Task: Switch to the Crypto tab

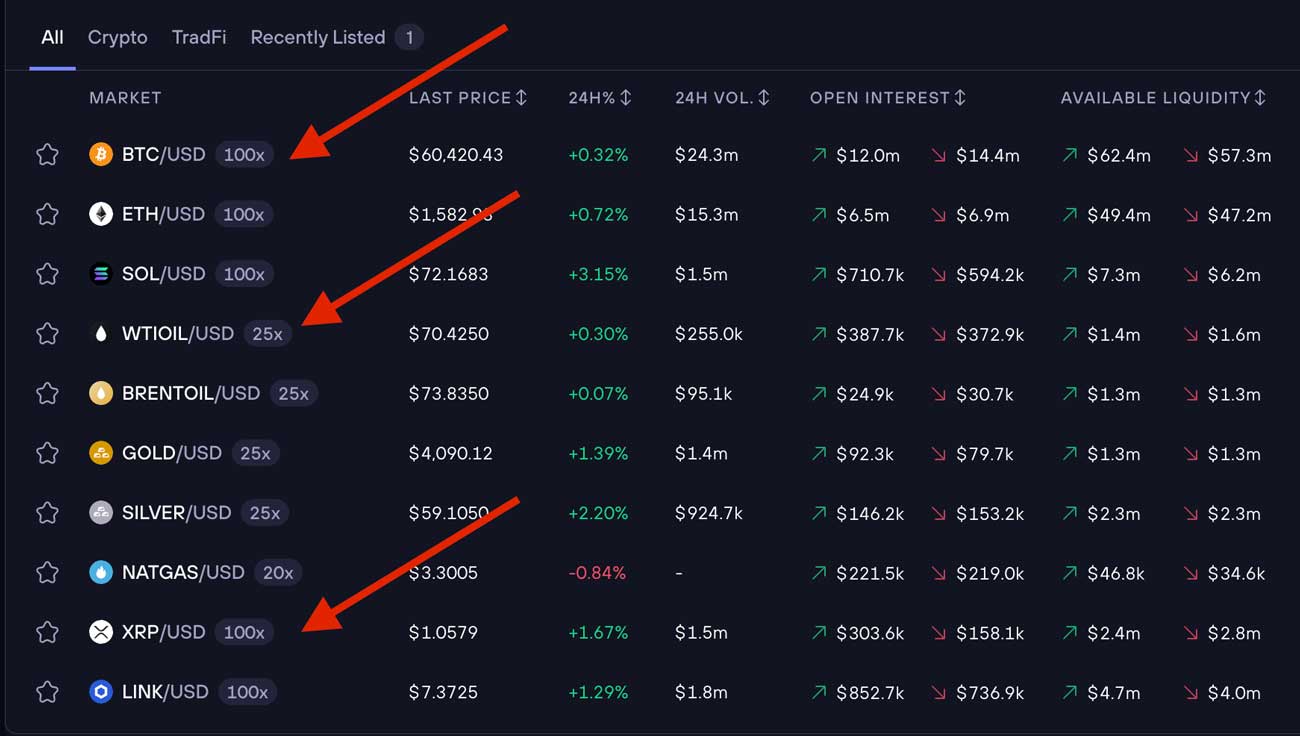Action: [x=117, y=37]
